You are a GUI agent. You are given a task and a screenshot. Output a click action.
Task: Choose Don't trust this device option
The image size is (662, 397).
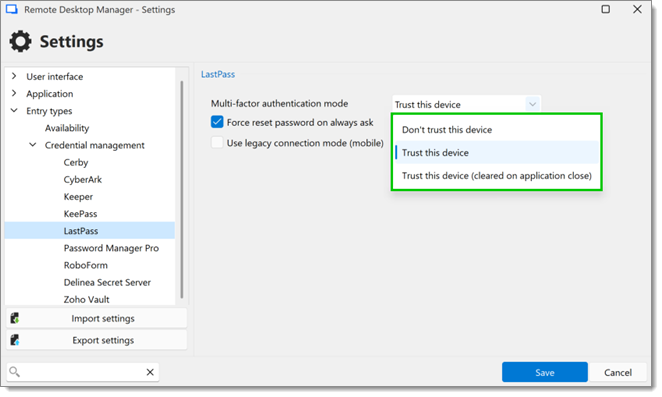[x=496, y=129]
